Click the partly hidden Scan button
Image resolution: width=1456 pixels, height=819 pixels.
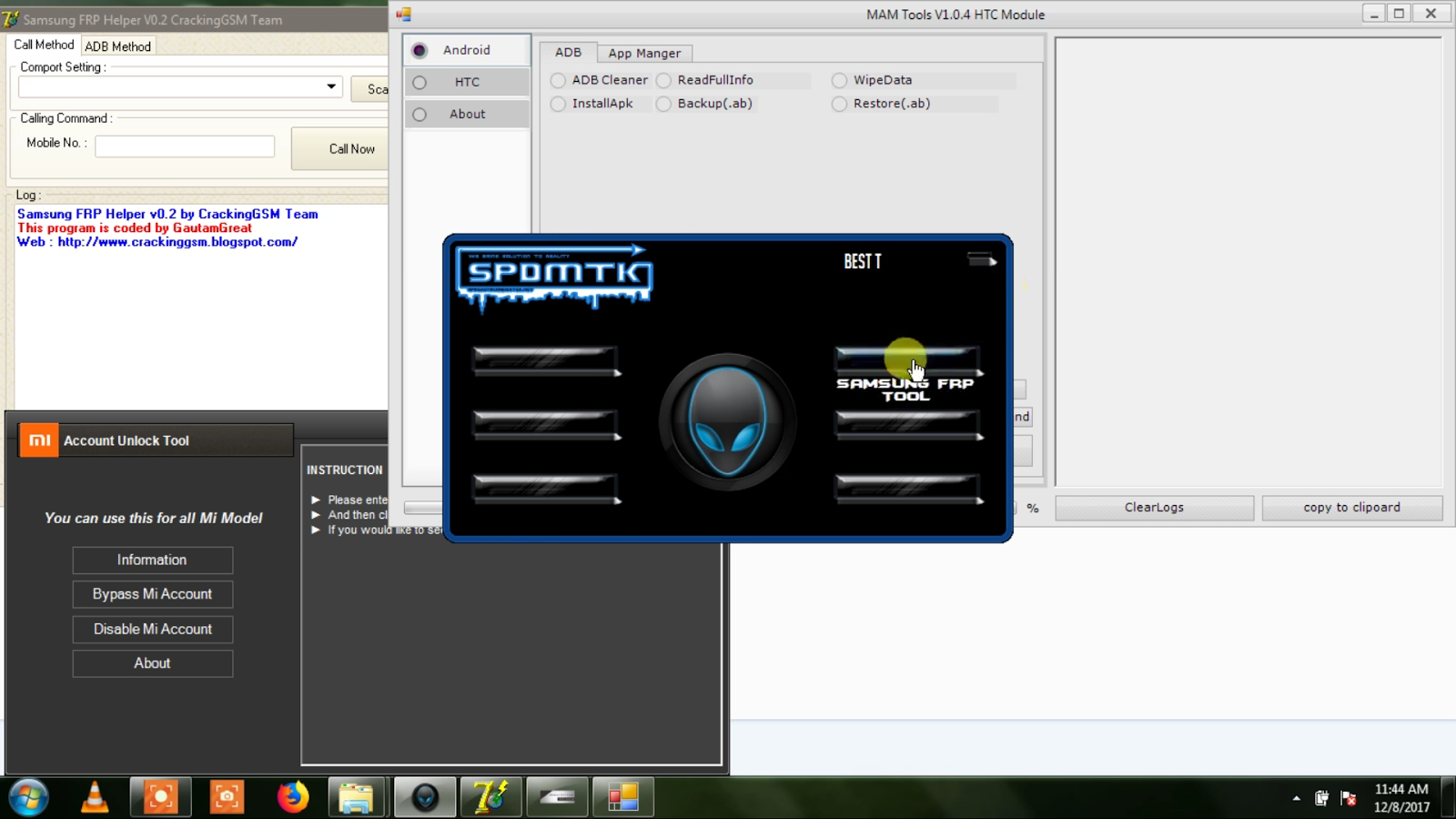pyautogui.click(x=371, y=88)
